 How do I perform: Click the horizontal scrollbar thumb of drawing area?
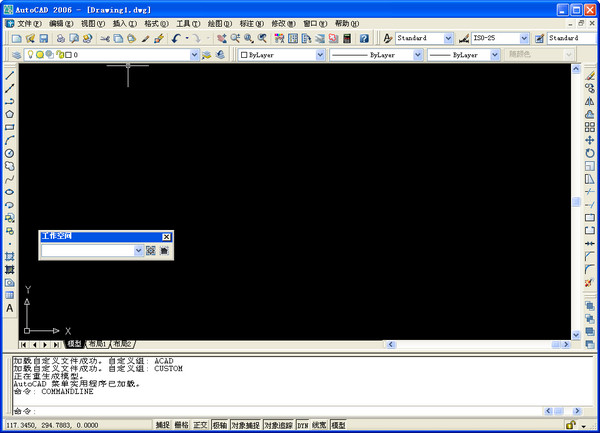point(556,345)
